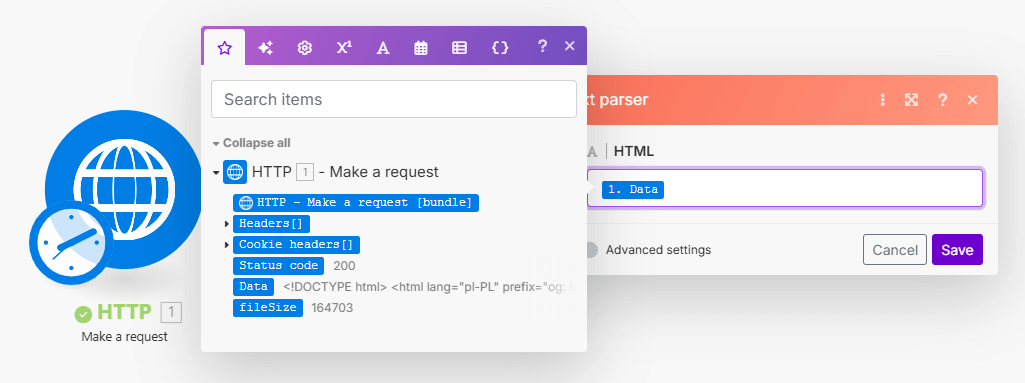The height and width of the screenshot is (383, 1025).
Task: Select HTTP - Make a request [bundle] pill
Action: pyautogui.click(x=356, y=203)
